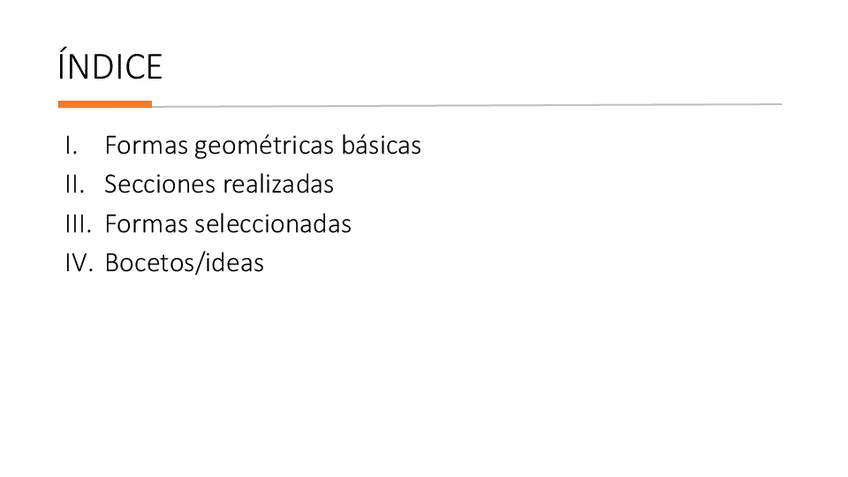Select the orange accent bar under the title
This screenshot has width=848, height=477.
pos(105,104)
